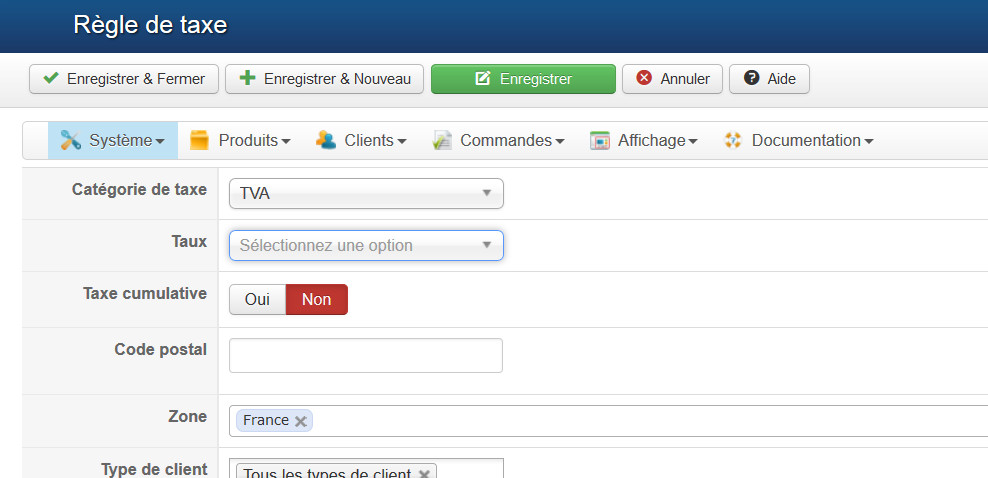Click the green plus icon on Enregistrer & Nouveau
This screenshot has height=478, width=988.
tap(248, 78)
